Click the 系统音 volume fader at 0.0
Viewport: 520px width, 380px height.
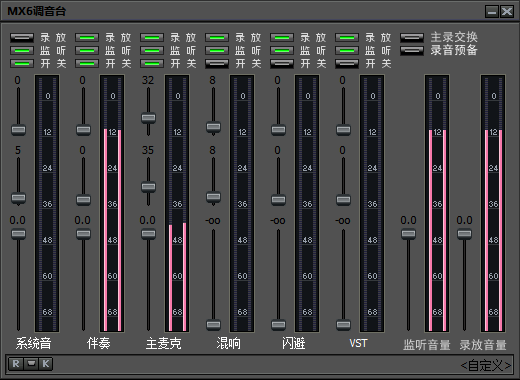(18, 234)
